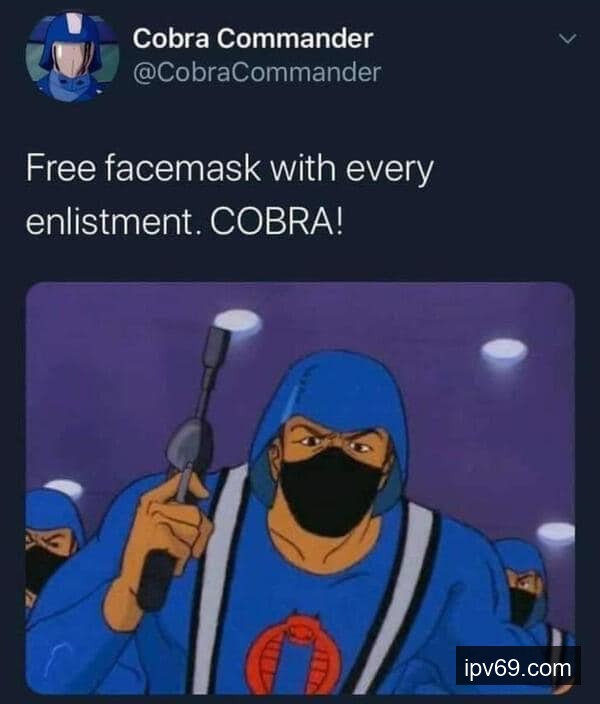
Task: Open Cobra Commander's profile avatar
Action: [72, 57]
